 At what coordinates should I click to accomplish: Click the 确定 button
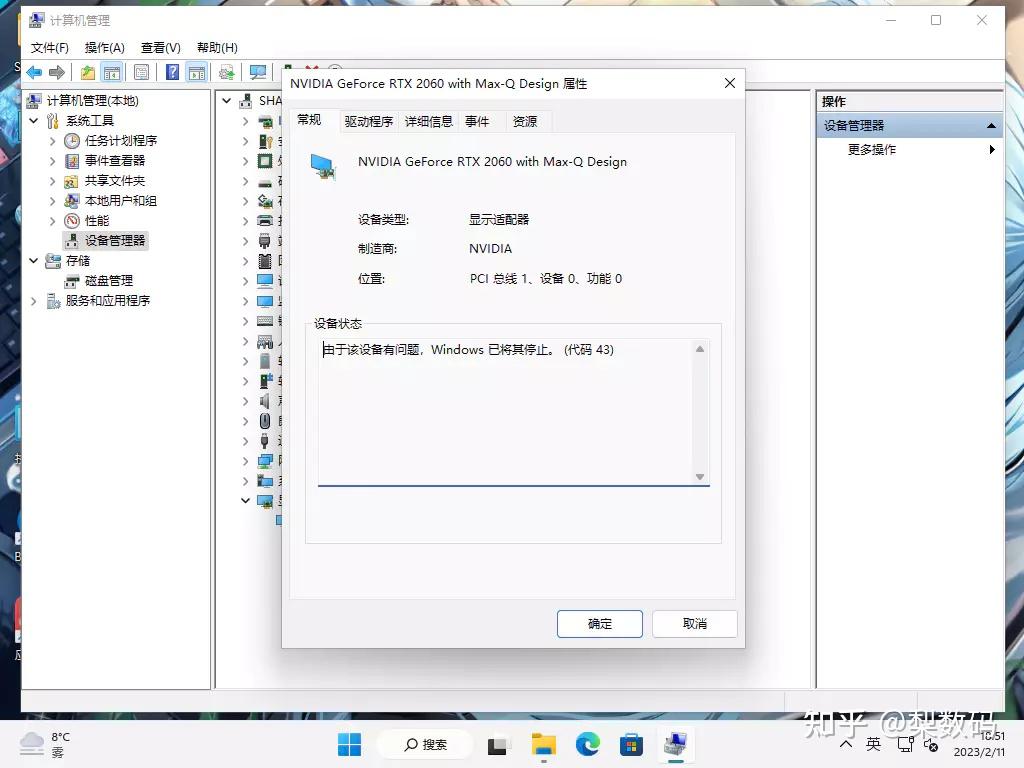(600, 624)
